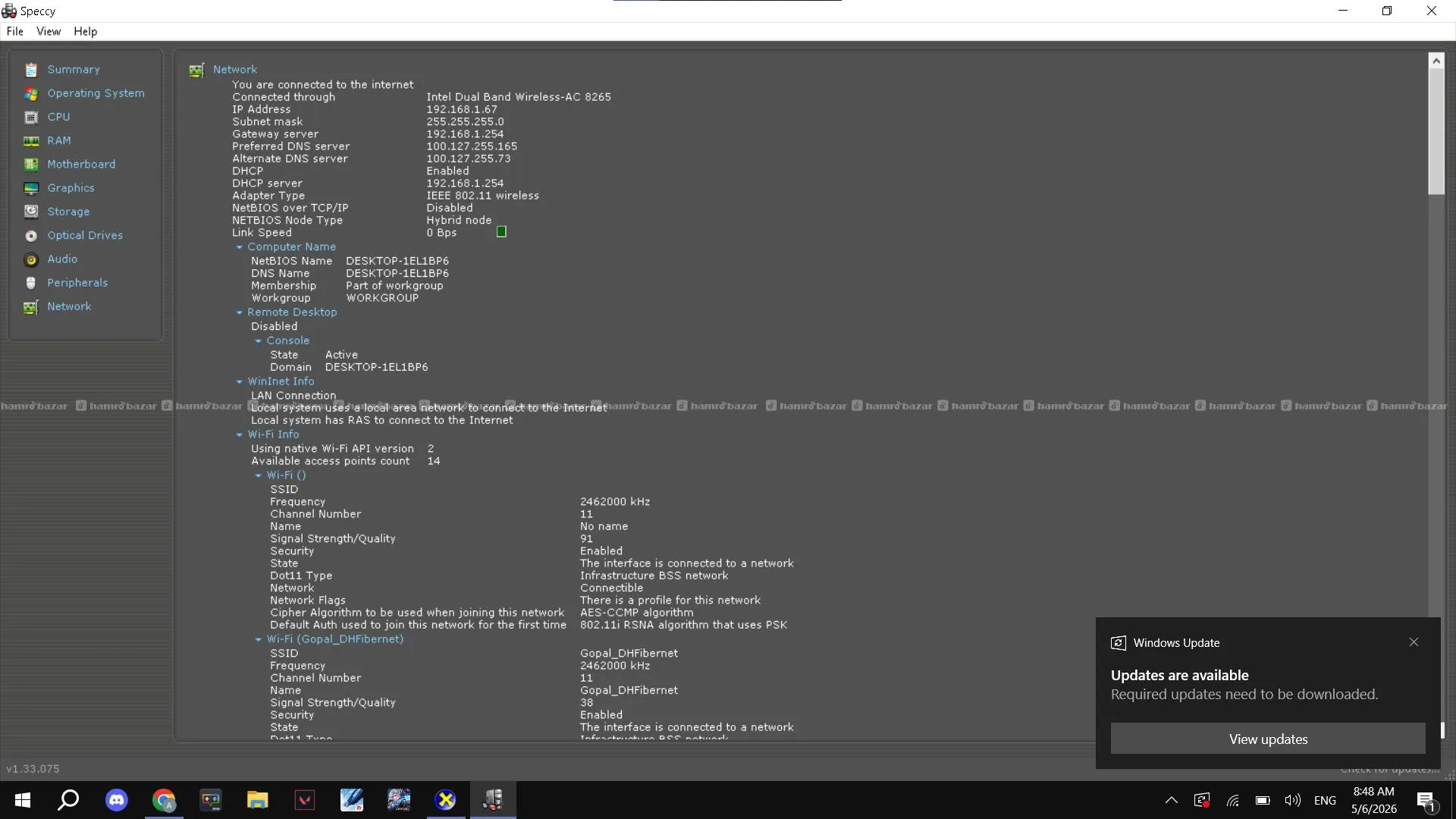Click the 802.11i RSNA algorithm value
Image resolution: width=1456 pixels, height=819 pixels.
point(684,626)
